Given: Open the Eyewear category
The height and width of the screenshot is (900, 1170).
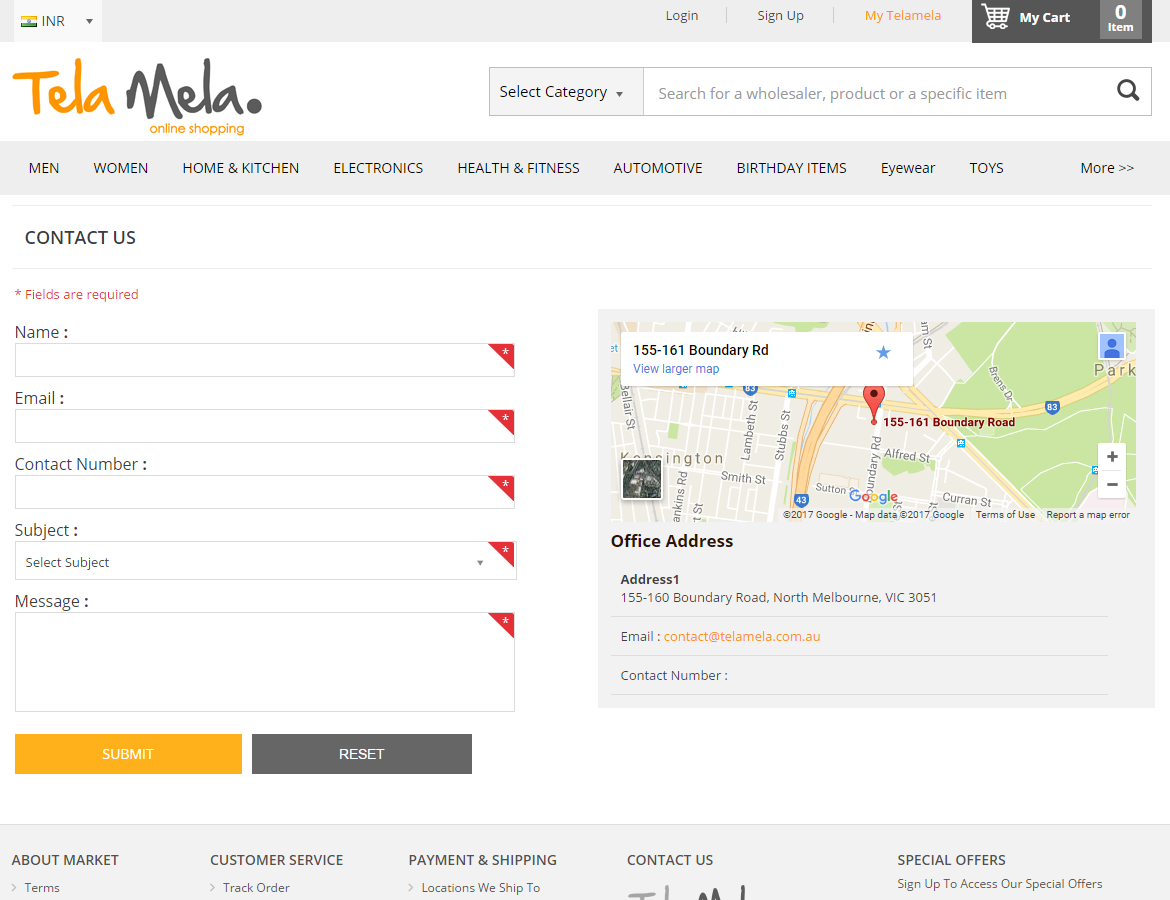Looking at the screenshot, I should (x=908, y=168).
